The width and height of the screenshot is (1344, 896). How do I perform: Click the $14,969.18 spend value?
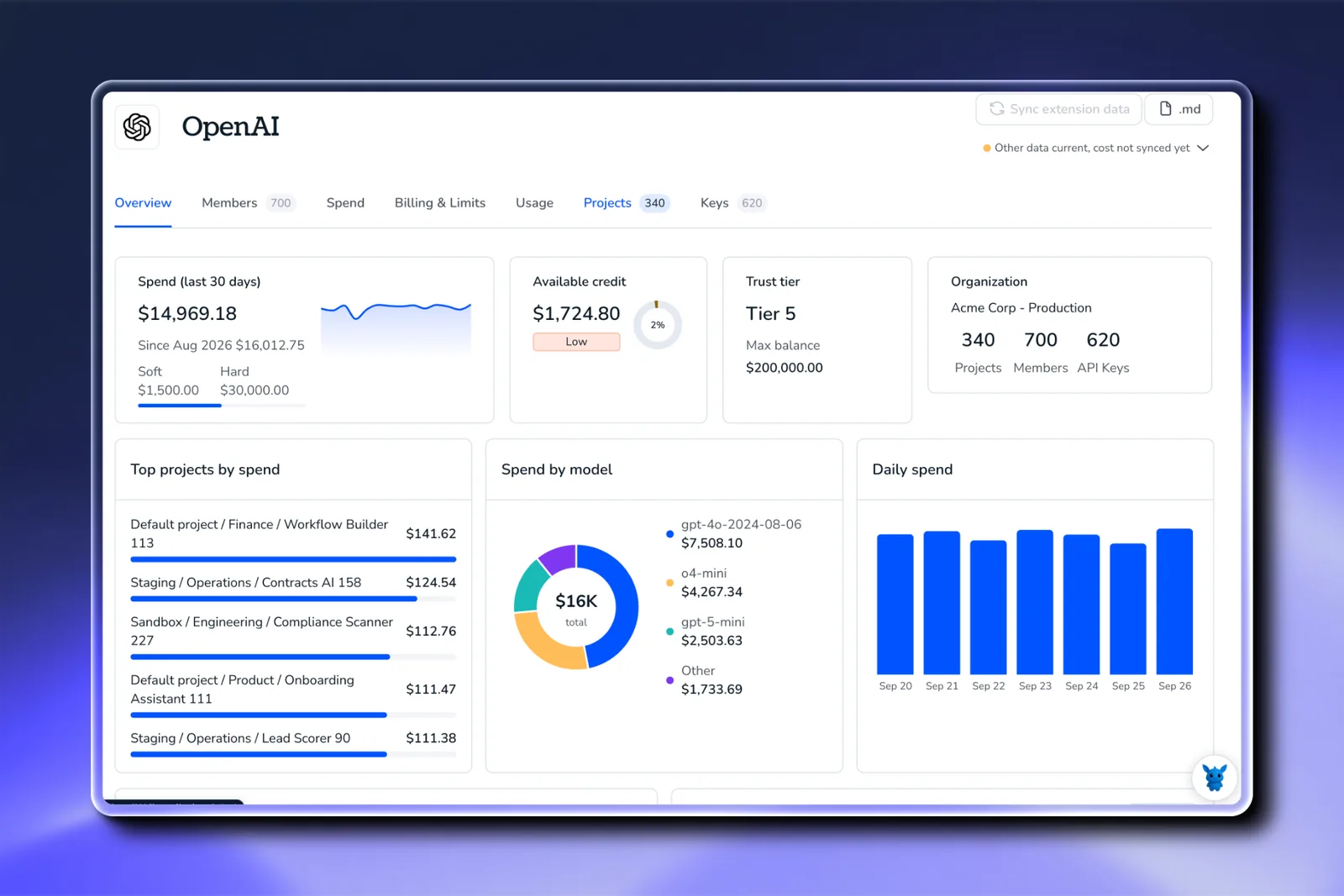tap(187, 314)
